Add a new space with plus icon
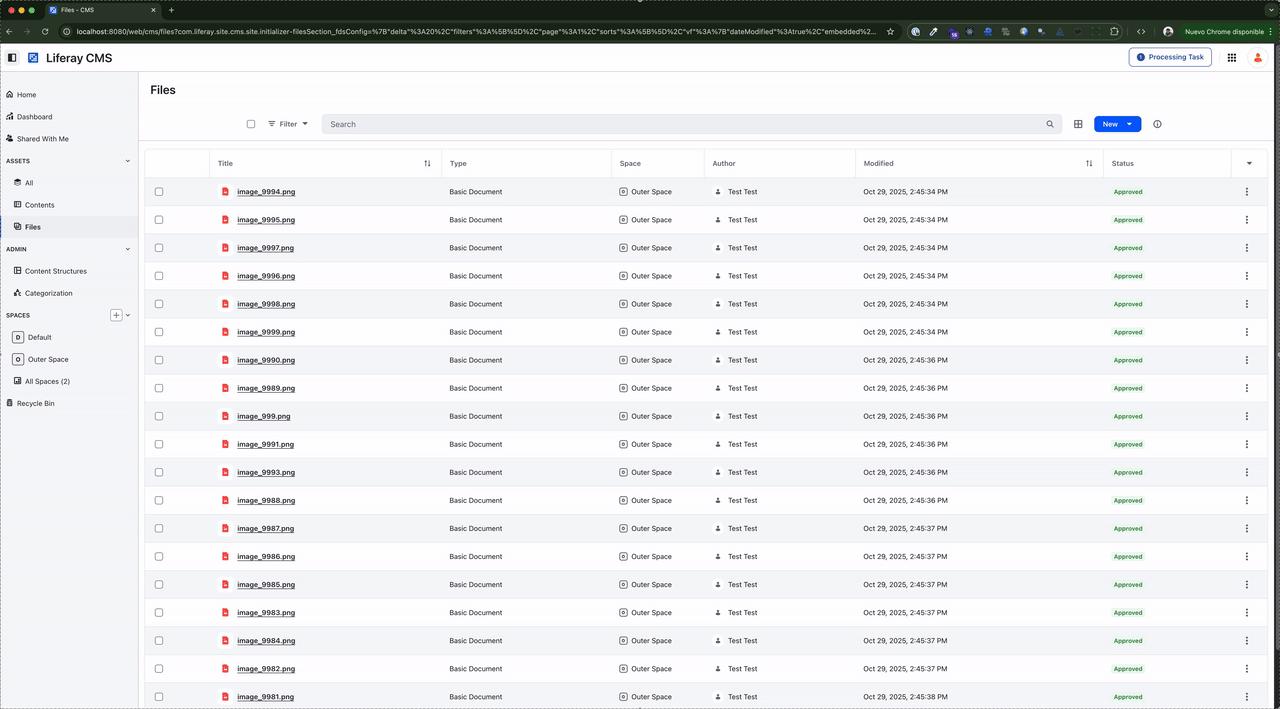Screen dimensions: 1280x709 116,315
